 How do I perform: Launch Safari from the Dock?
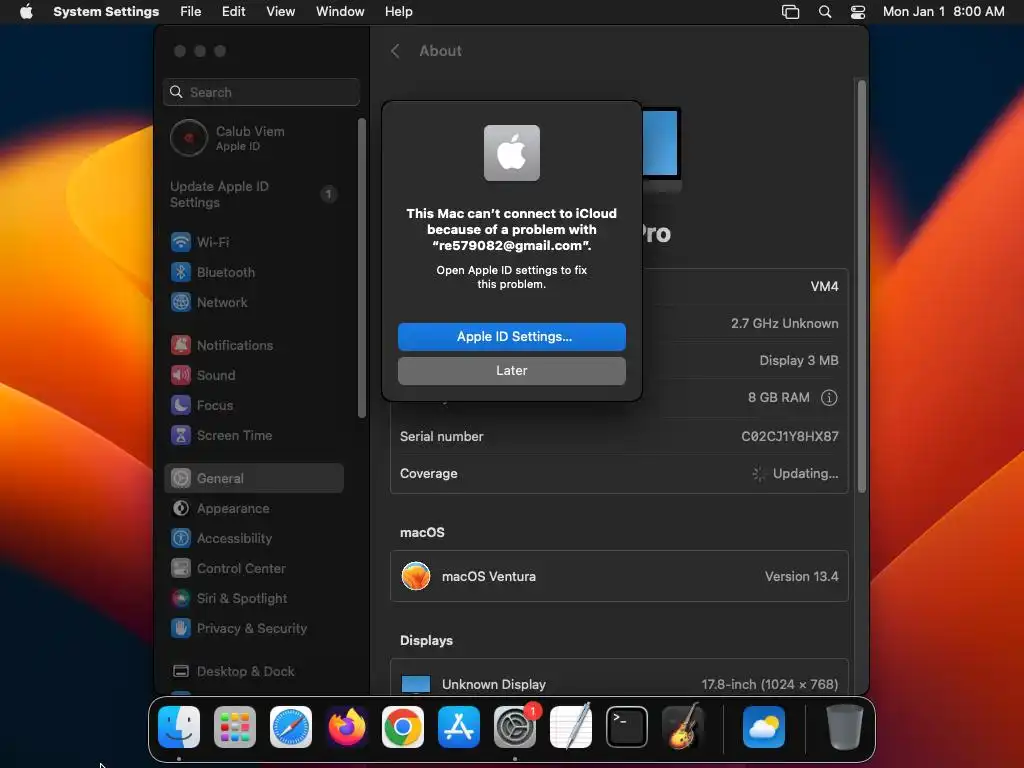(x=291, y=727)
